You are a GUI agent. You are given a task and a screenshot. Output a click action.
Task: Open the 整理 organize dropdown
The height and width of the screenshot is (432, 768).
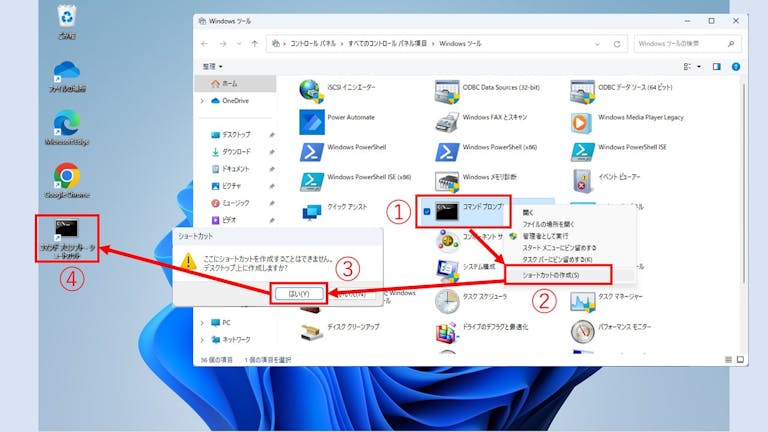[213, 67]
